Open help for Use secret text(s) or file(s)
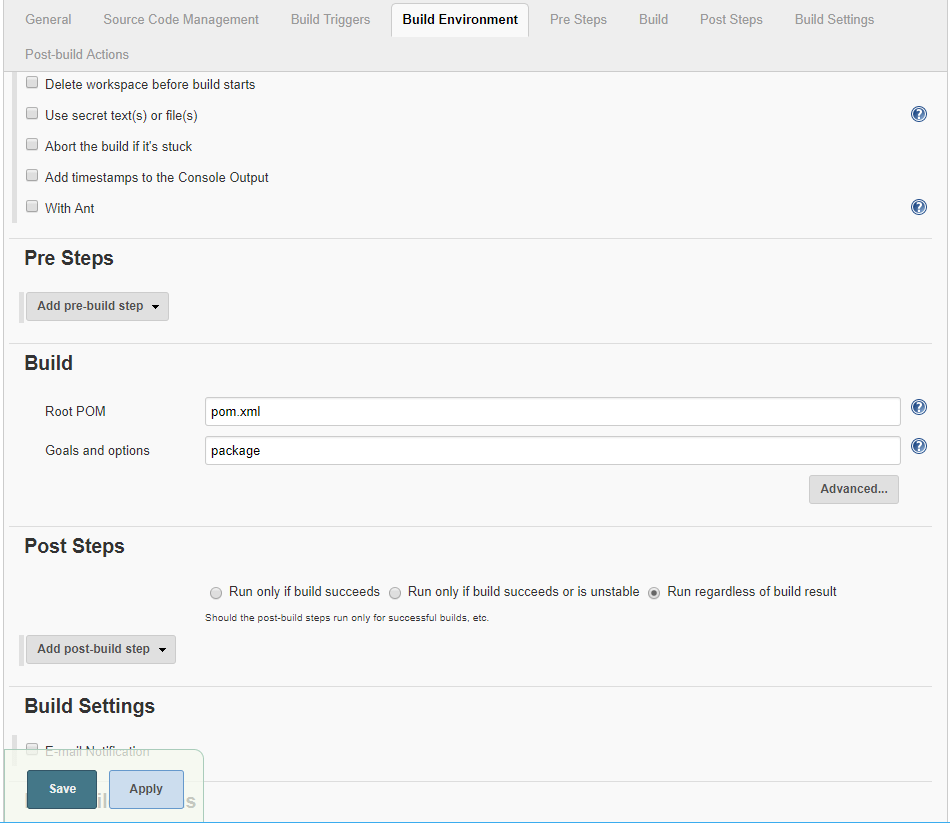950x823 pixels. click(918, 114)
